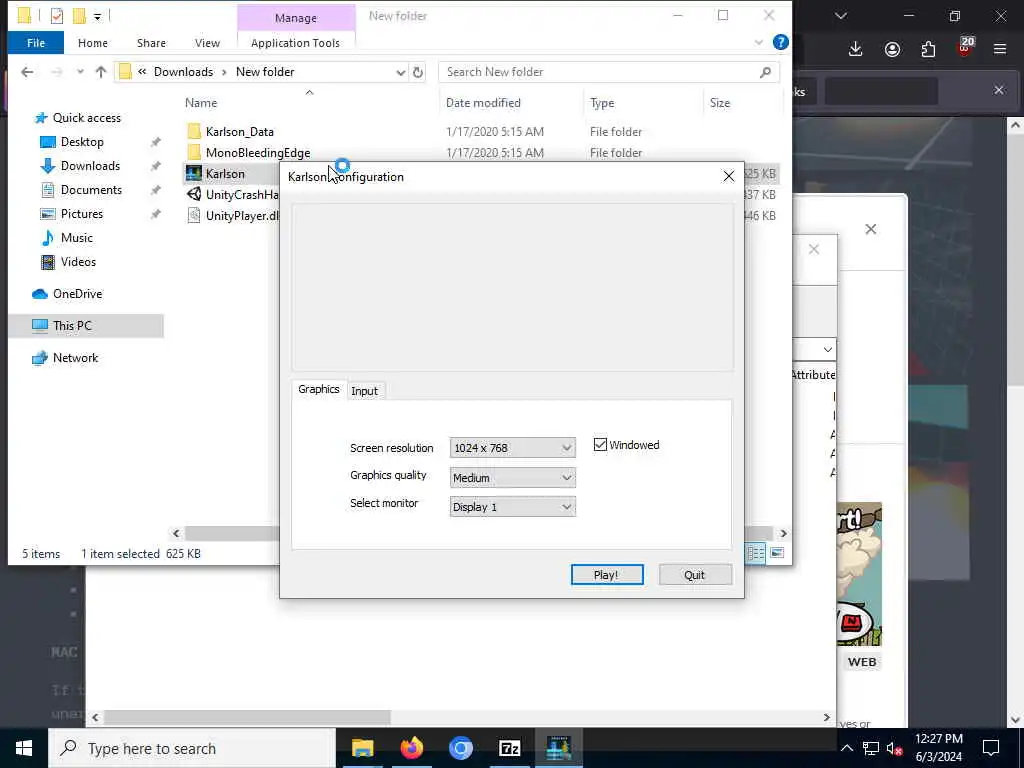Open Desktop in the navigation pane
1024x768 pixels.
pos(82,142)
